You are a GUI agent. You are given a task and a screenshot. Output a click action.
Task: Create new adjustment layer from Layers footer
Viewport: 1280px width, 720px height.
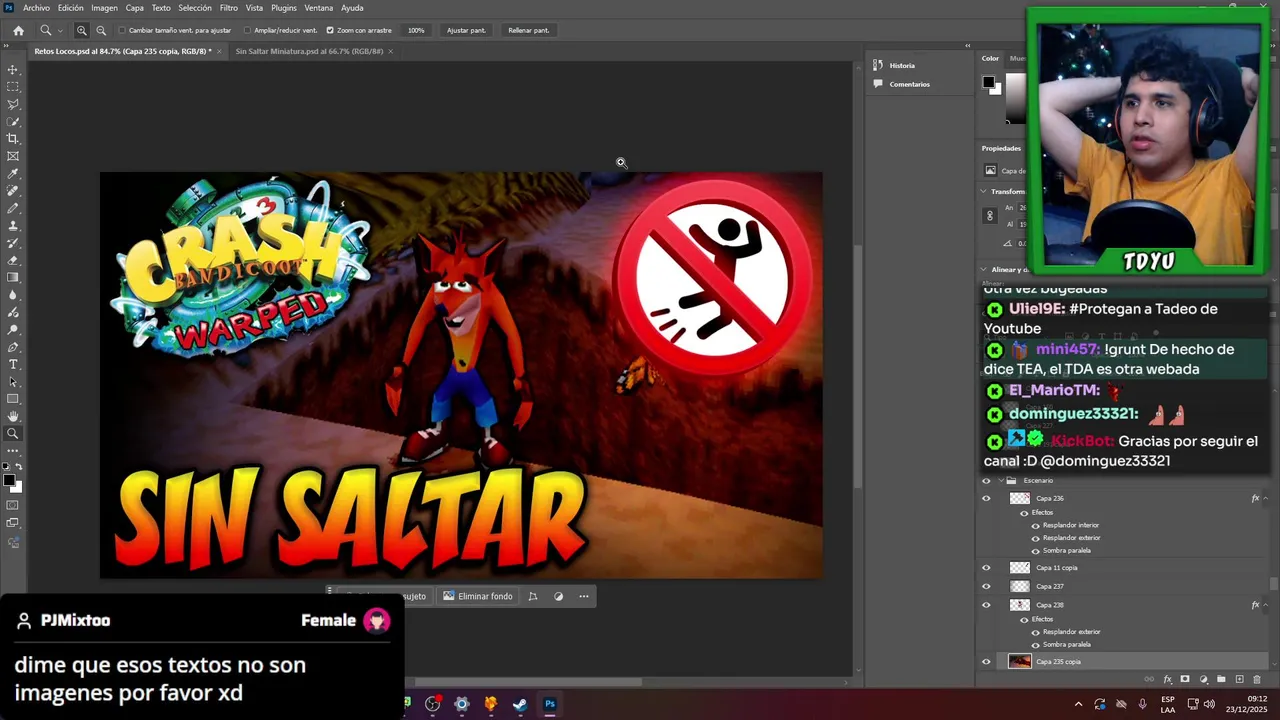(1203, 680)
